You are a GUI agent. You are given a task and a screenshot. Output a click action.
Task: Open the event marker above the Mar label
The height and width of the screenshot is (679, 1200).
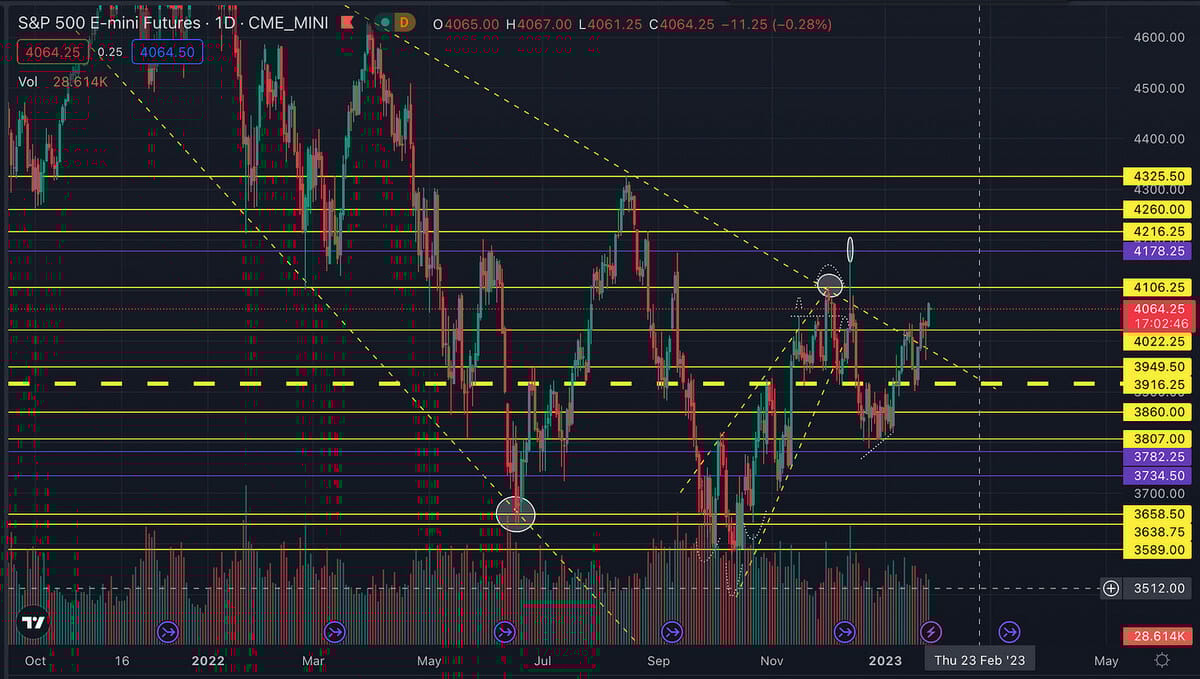click(334, 631)
